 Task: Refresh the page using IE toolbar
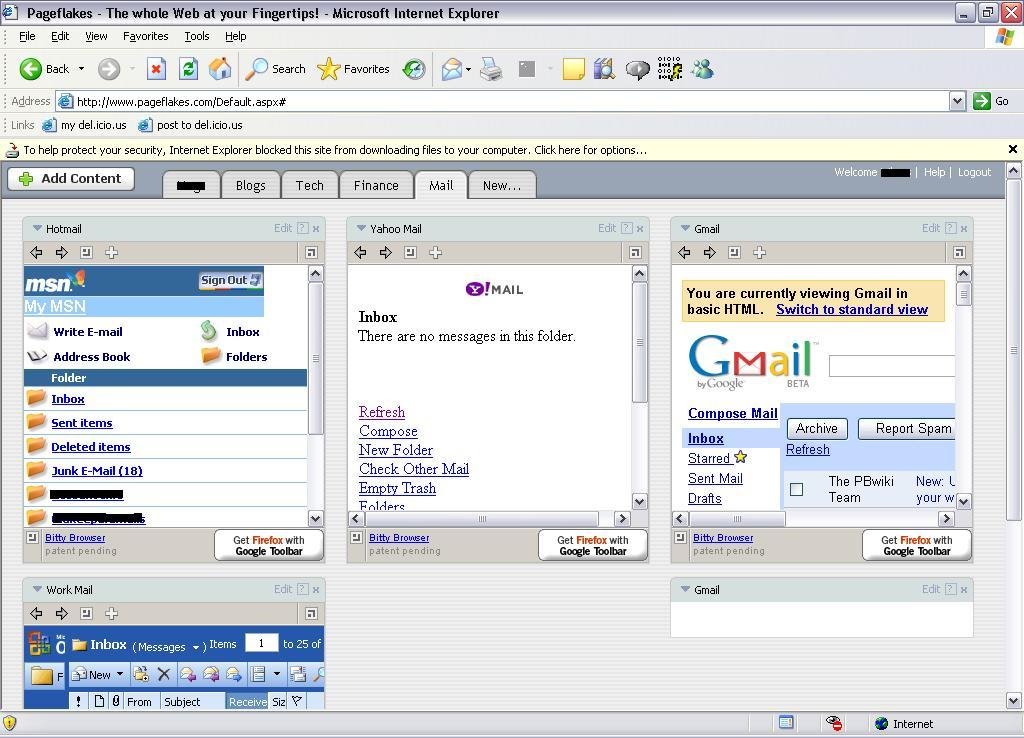pyautogui.click(x=188, y=69)
